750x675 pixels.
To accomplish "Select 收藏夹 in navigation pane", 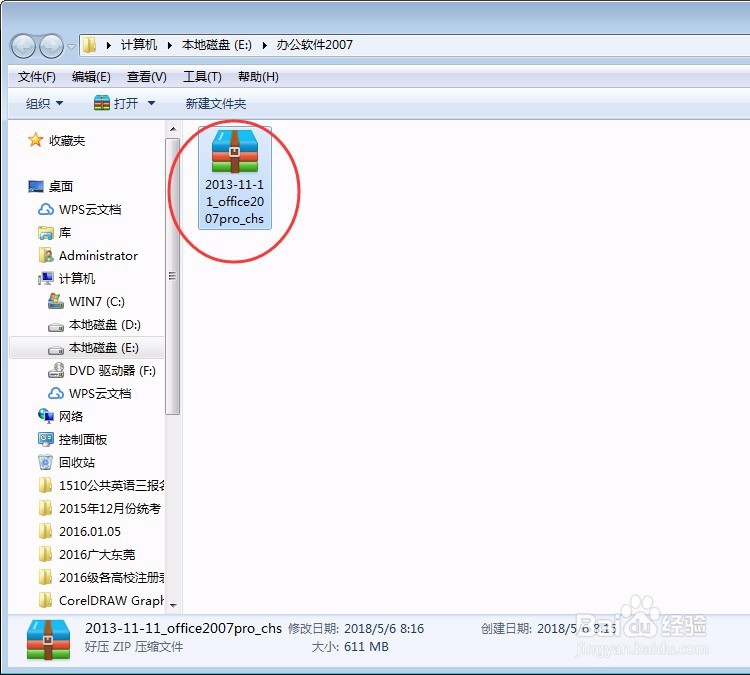I will pos(67,141).
